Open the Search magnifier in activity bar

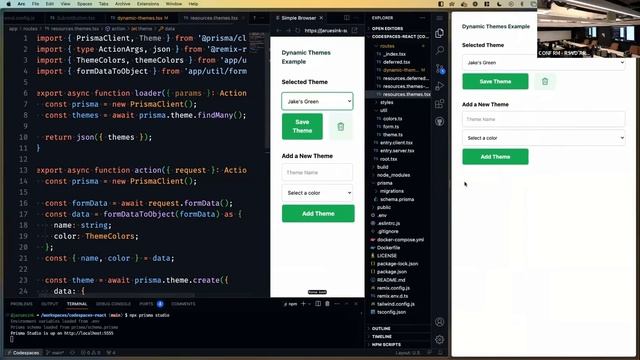click(x=440, y=51)
